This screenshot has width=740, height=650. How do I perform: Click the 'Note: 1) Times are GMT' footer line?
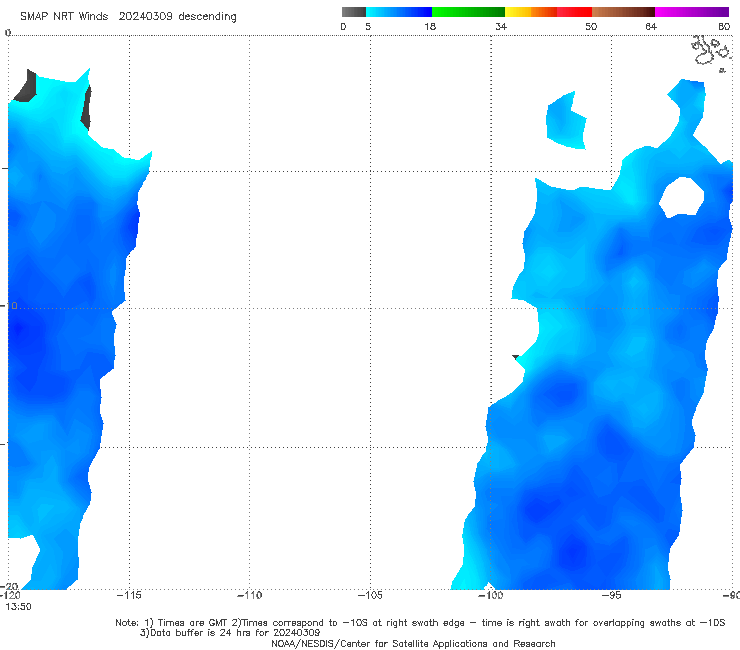pos(420,623)
